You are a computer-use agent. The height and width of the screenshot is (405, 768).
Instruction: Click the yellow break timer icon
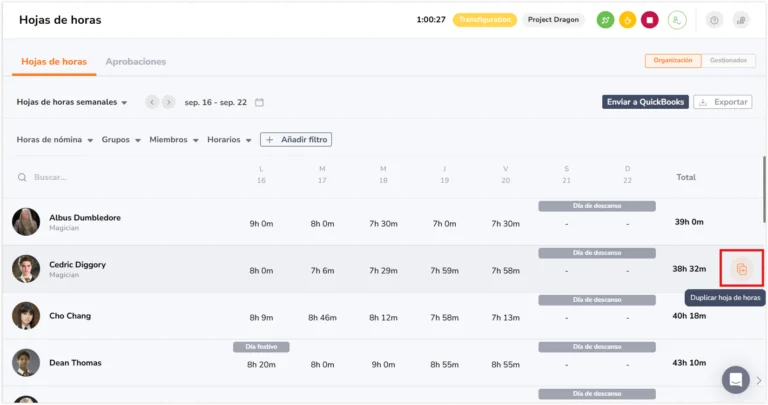(x=627, y=20)
